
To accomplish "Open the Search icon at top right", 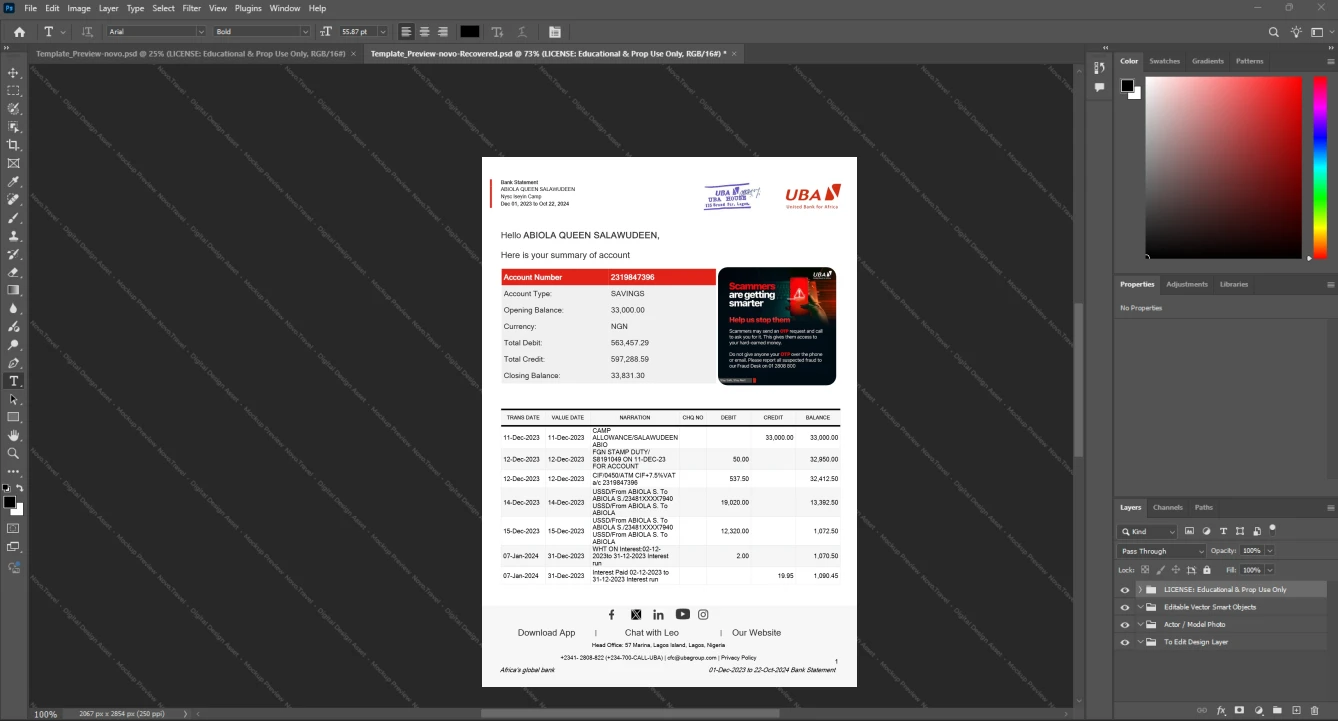I will pos(1274,32).
